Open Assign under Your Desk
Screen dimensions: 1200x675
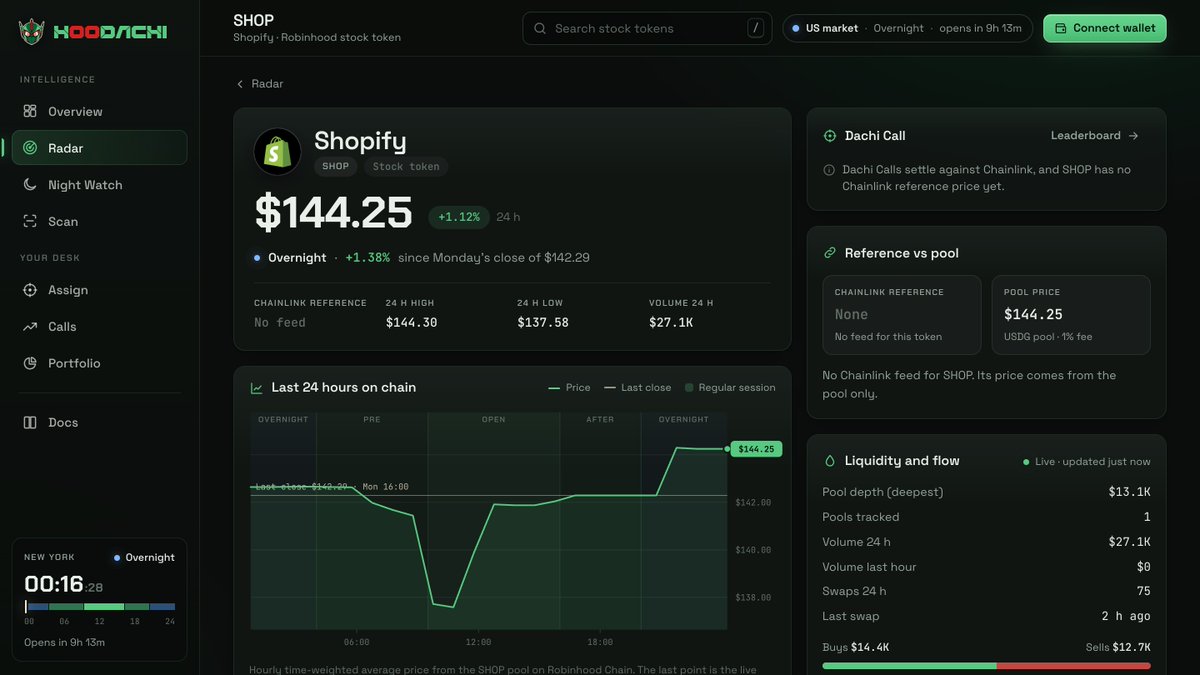(99, 290)
